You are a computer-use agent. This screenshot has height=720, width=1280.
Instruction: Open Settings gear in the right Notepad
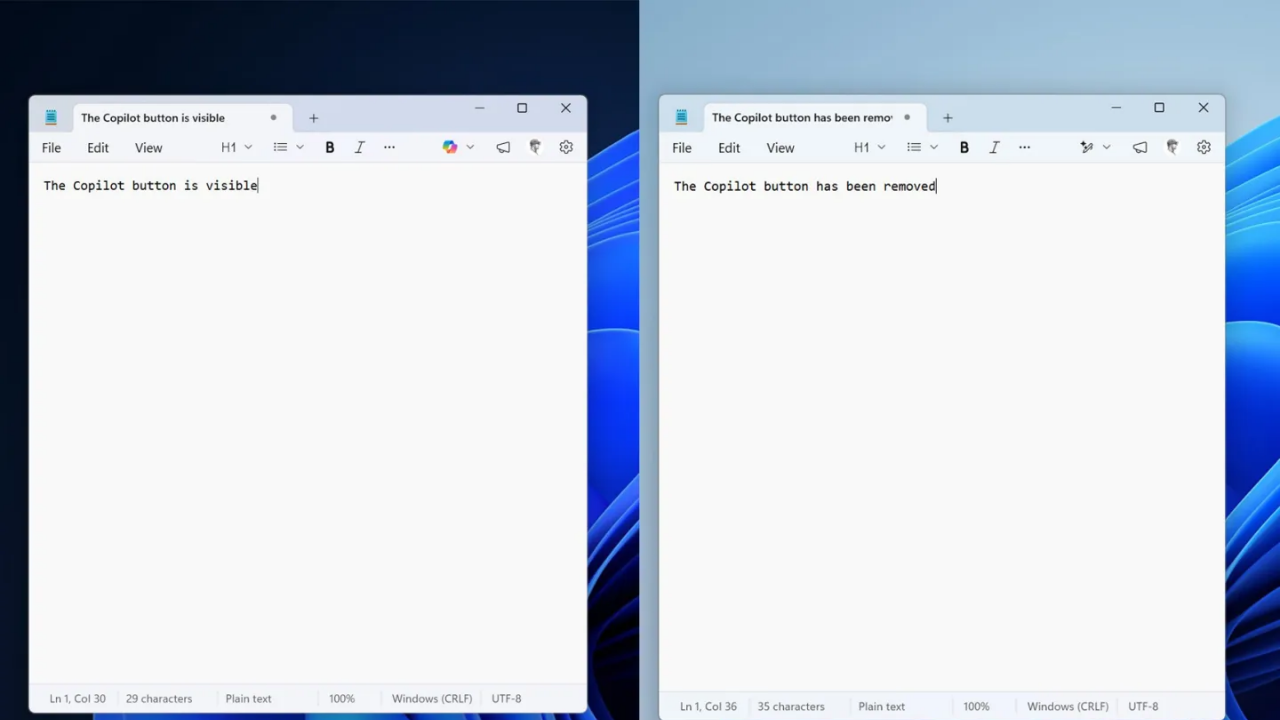pos(1204,147)
